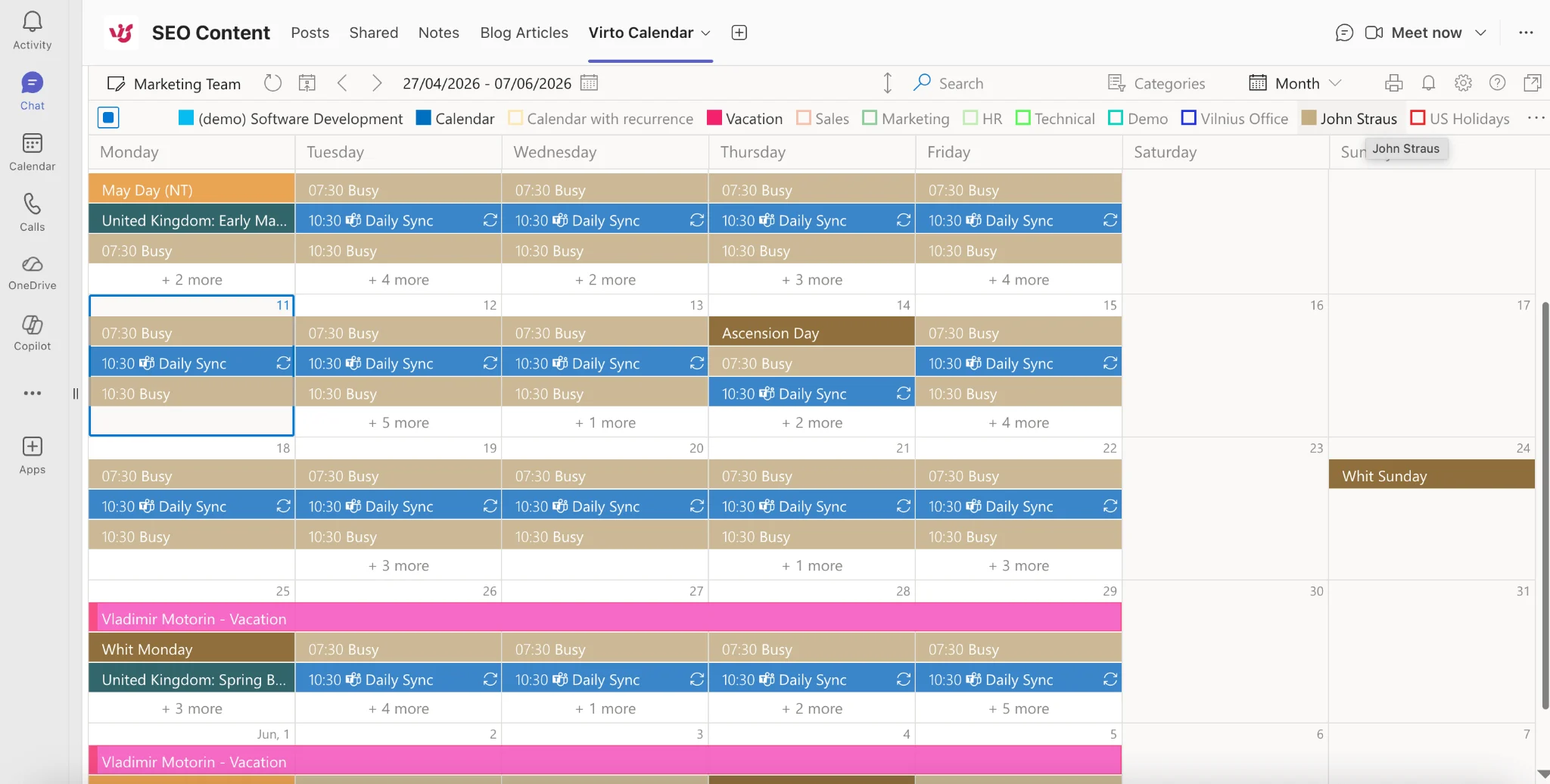Image resolution: width=1550 pixels, height=784 pixels.
Task: Open the Categories filter
Action: coord(1156,83)
